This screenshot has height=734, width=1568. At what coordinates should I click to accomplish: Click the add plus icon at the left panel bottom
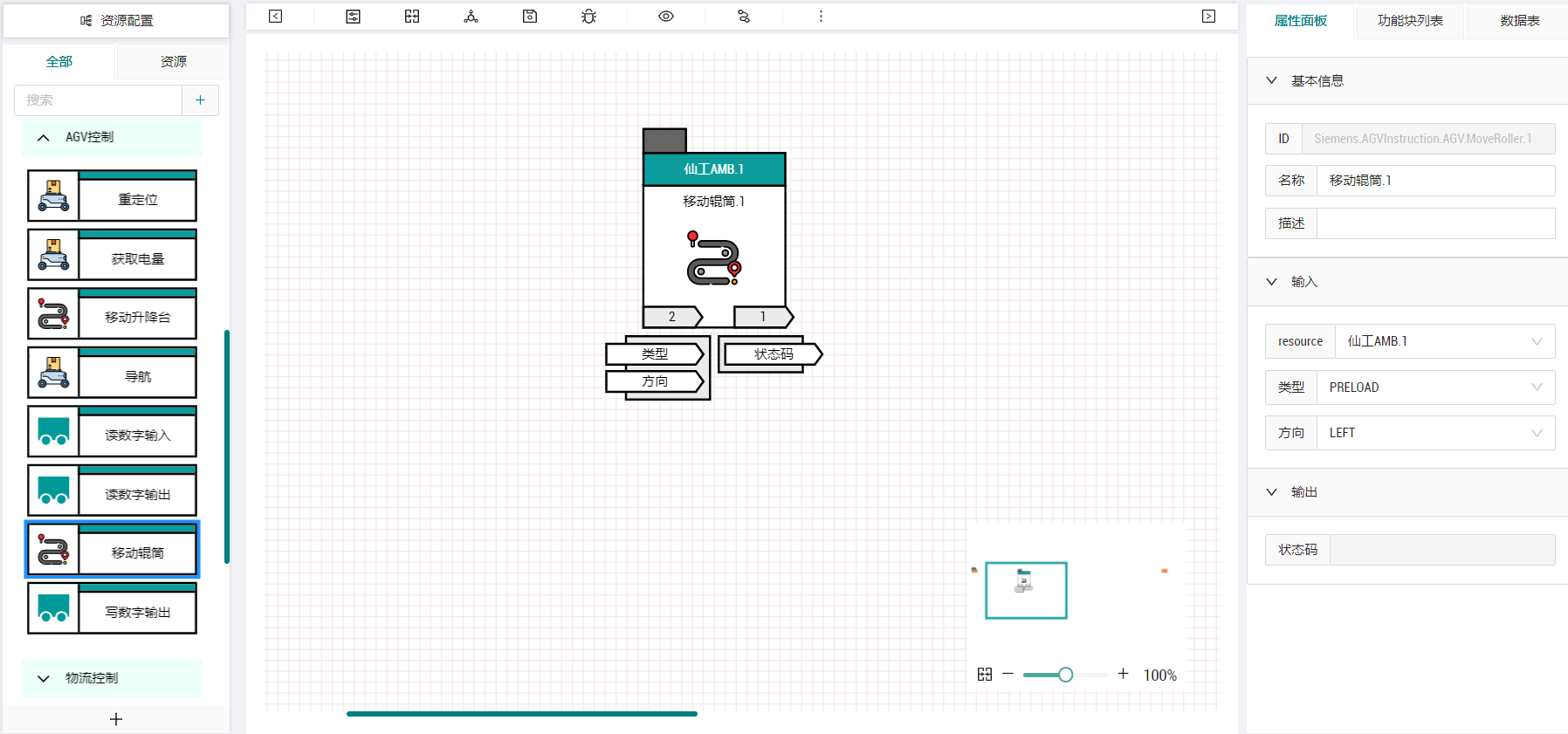pyautogui.click(x=116, y=719)
